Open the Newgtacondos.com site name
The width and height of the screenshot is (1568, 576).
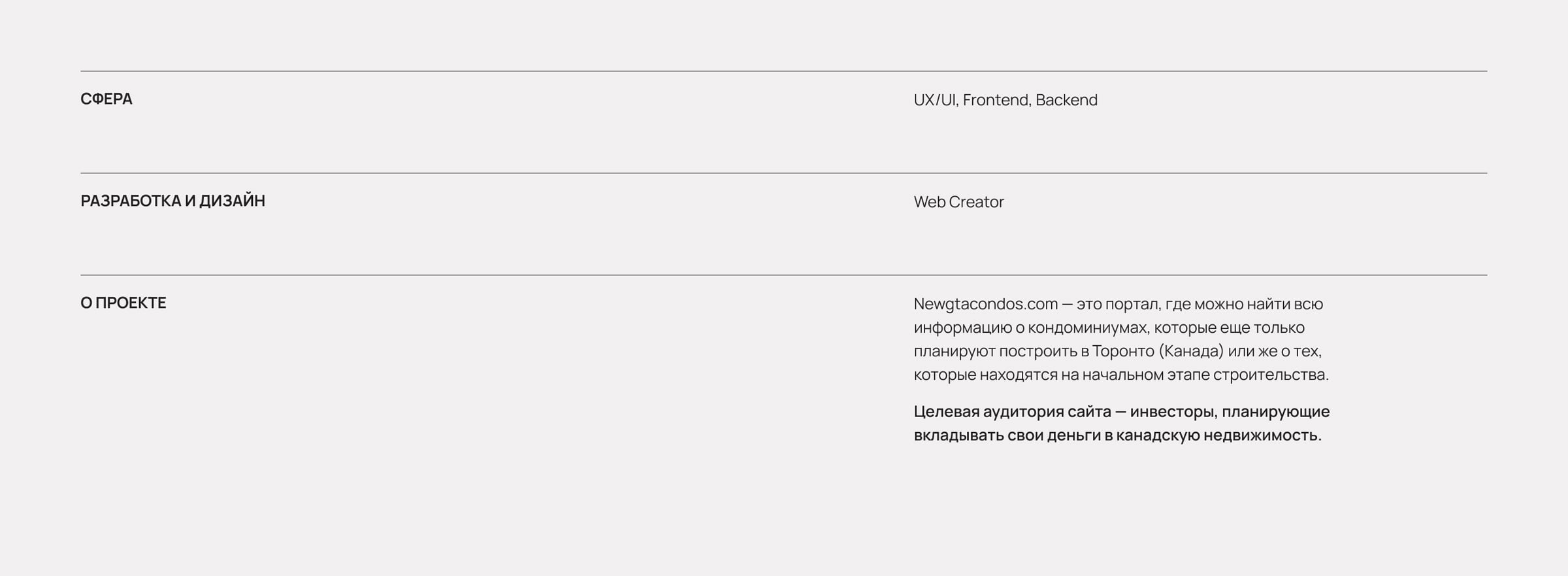985,304
